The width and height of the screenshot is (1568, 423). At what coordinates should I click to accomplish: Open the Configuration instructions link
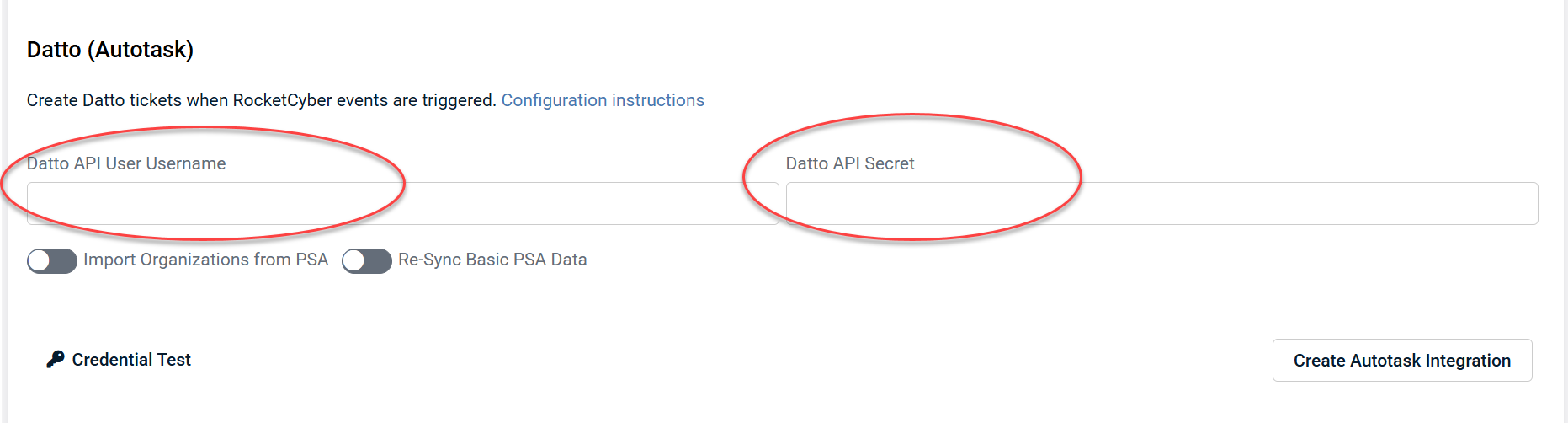click(603, 100)
